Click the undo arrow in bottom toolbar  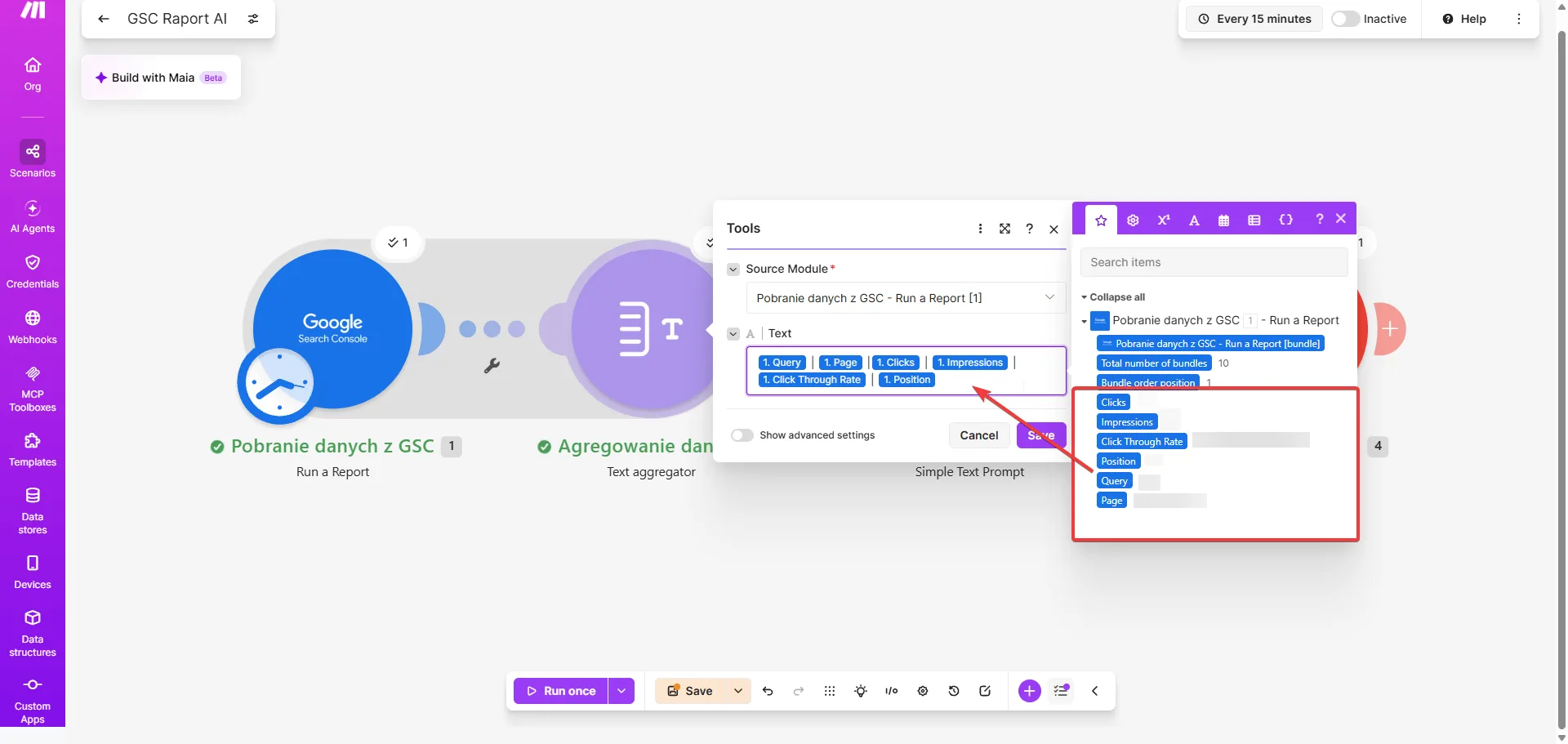click(x=768, y=691)
